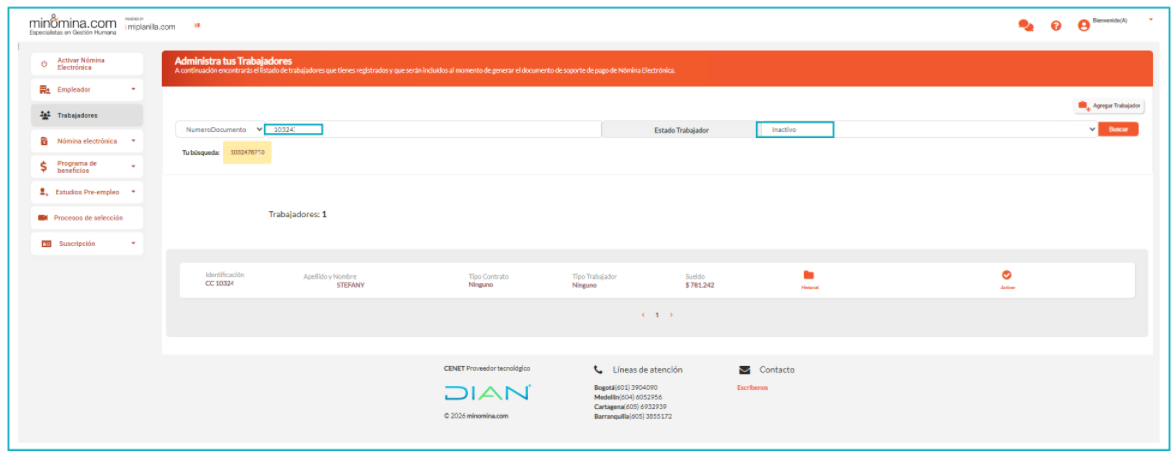Go to previous results page arrow

point(643,315)
